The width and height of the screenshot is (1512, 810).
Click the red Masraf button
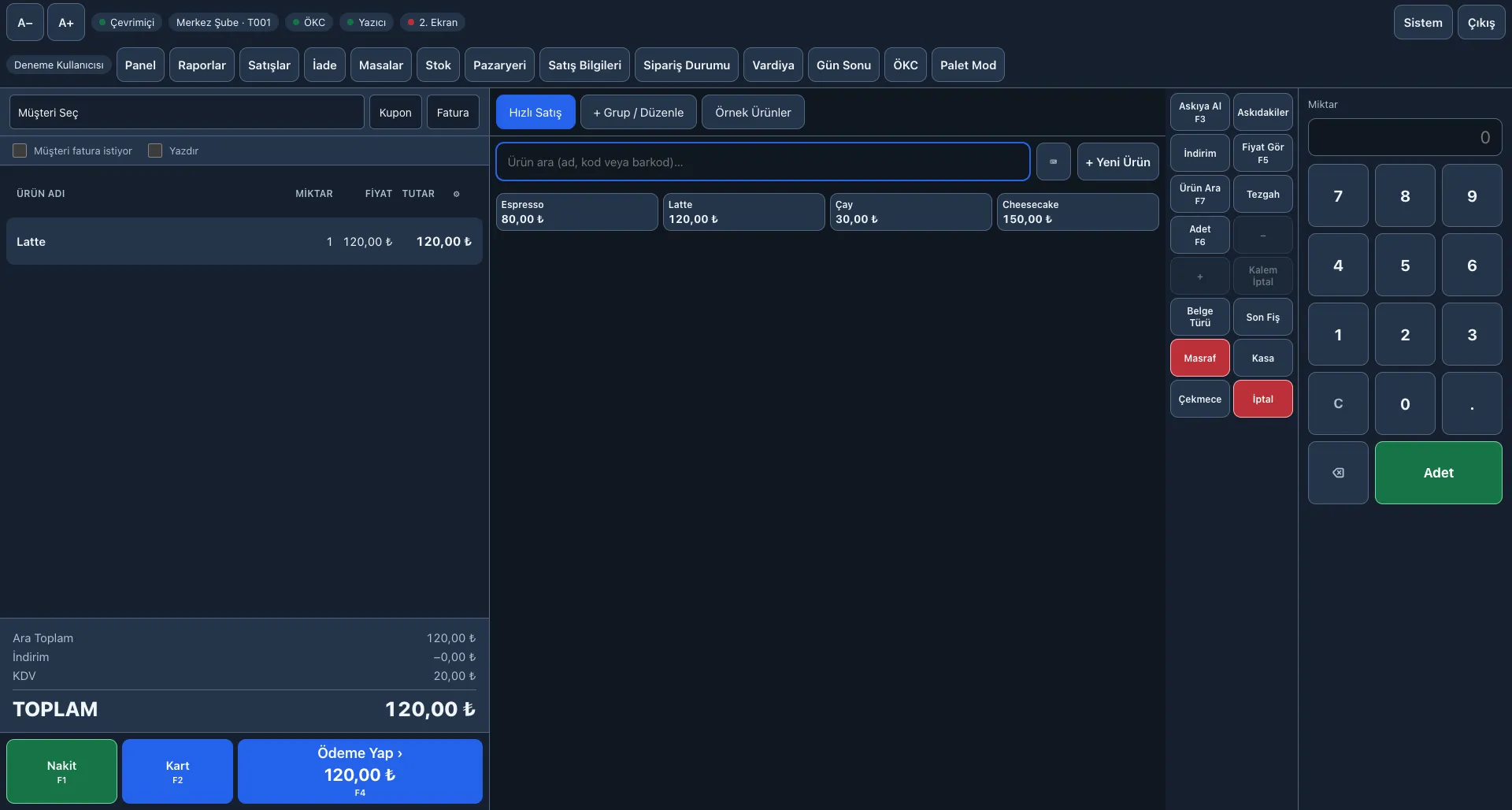click(x=1200, y=358)
